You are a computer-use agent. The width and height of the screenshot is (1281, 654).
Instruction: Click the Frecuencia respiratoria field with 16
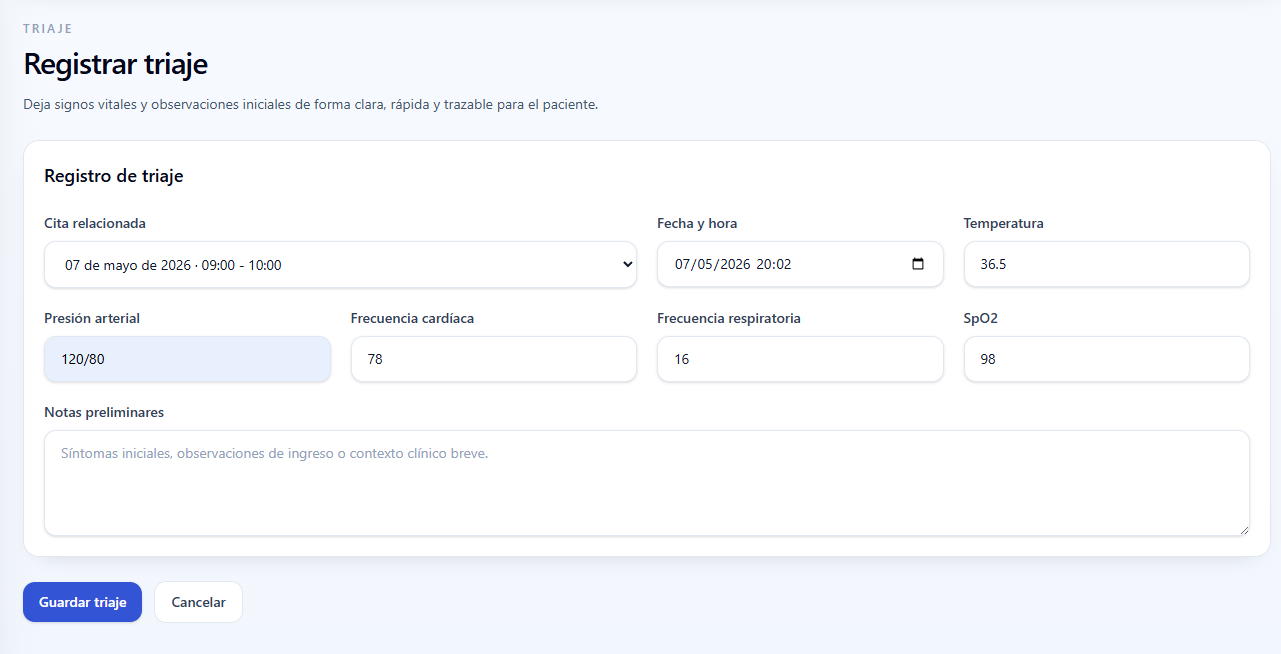800,359
